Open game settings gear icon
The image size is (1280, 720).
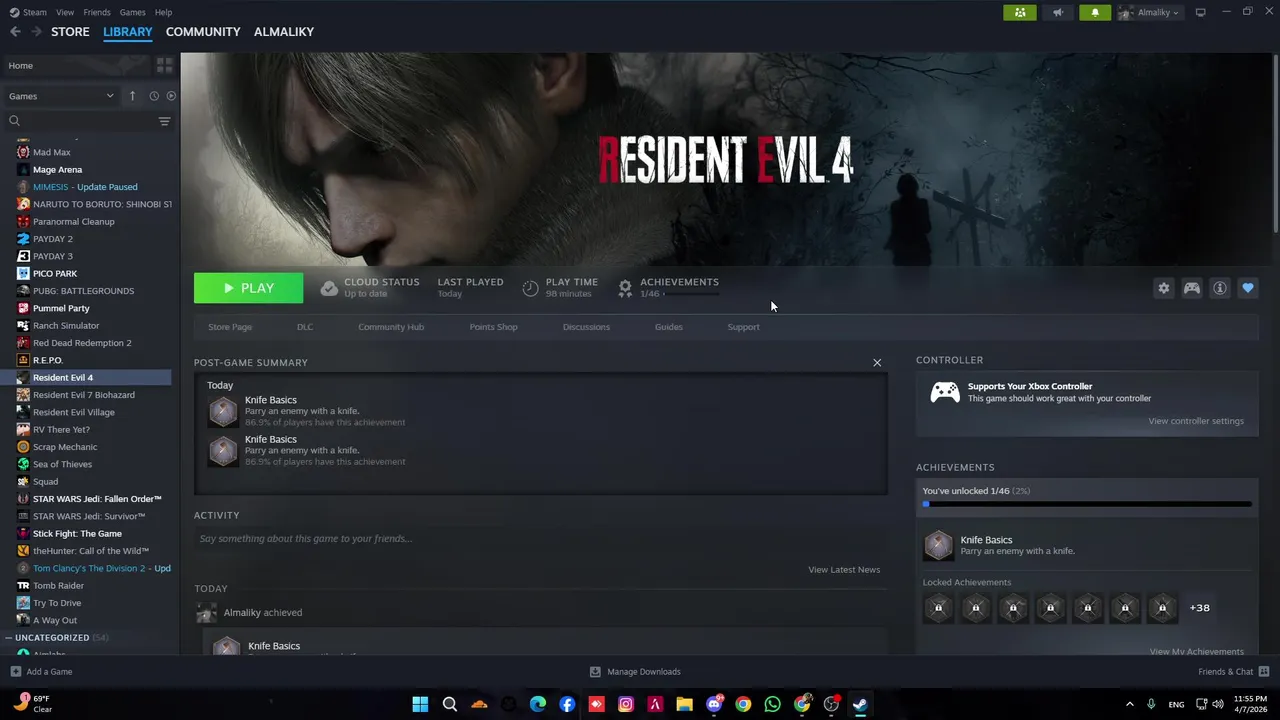(1163, 288)
